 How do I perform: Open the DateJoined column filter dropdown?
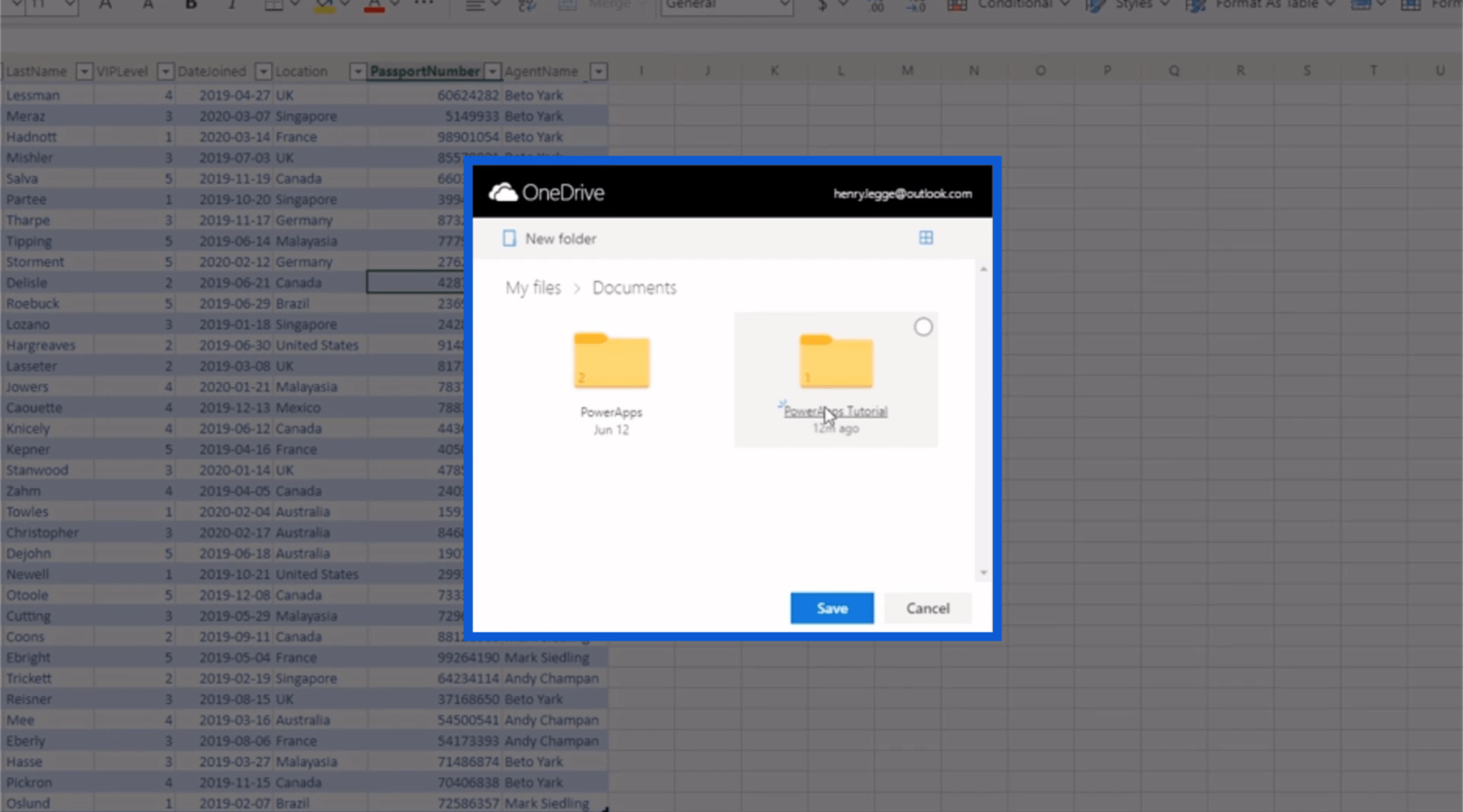262,71
